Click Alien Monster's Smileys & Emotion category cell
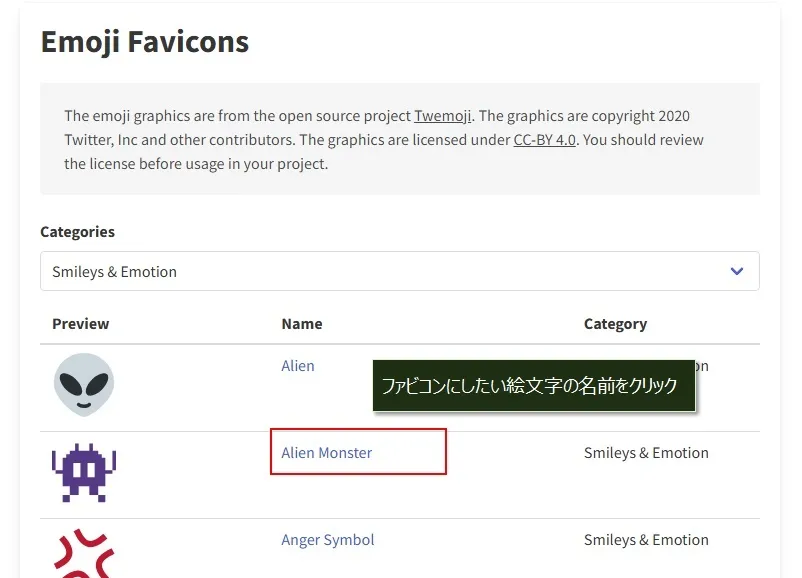802x578 pixels. (646, 453)
